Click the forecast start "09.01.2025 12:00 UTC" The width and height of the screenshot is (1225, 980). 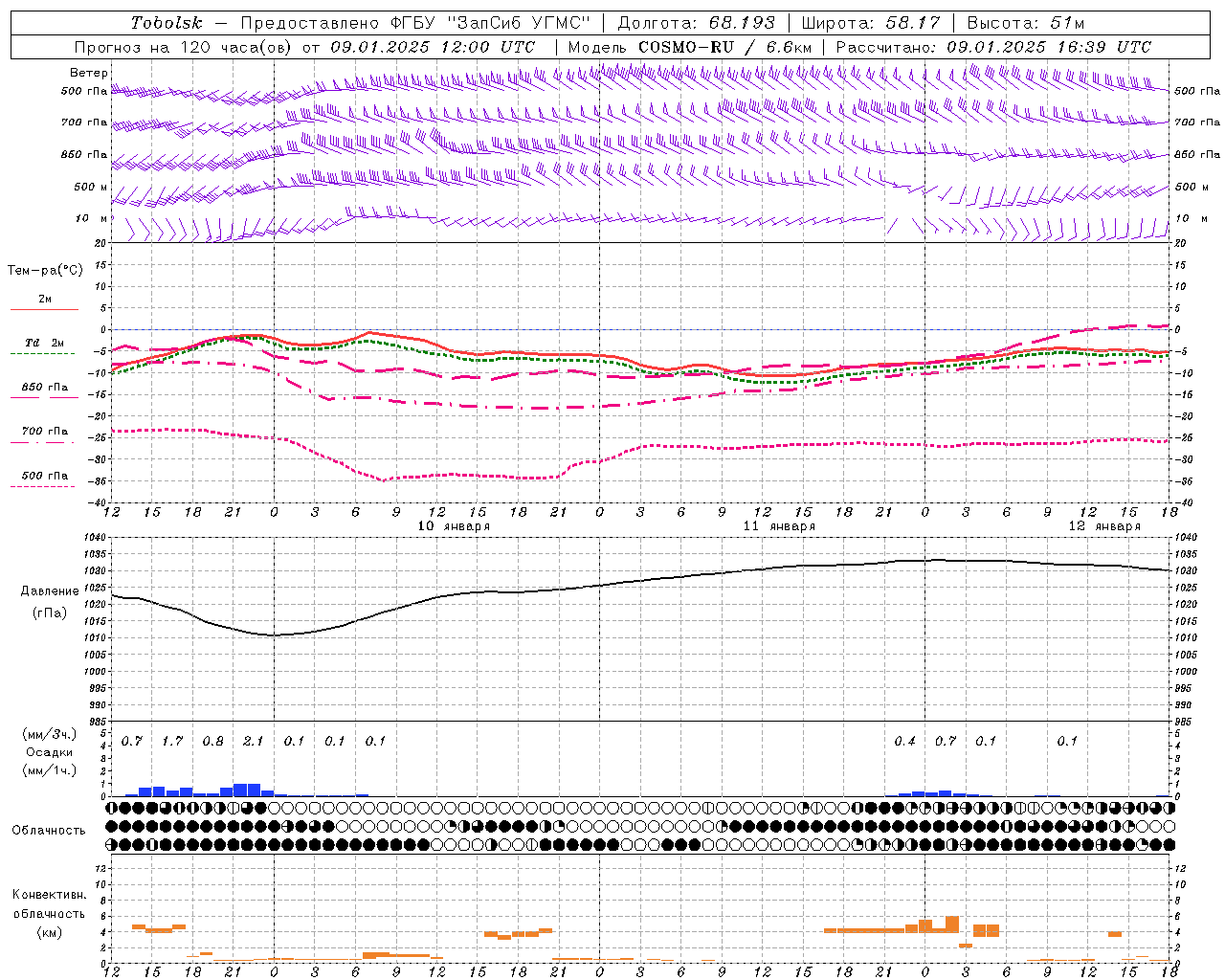433,47
